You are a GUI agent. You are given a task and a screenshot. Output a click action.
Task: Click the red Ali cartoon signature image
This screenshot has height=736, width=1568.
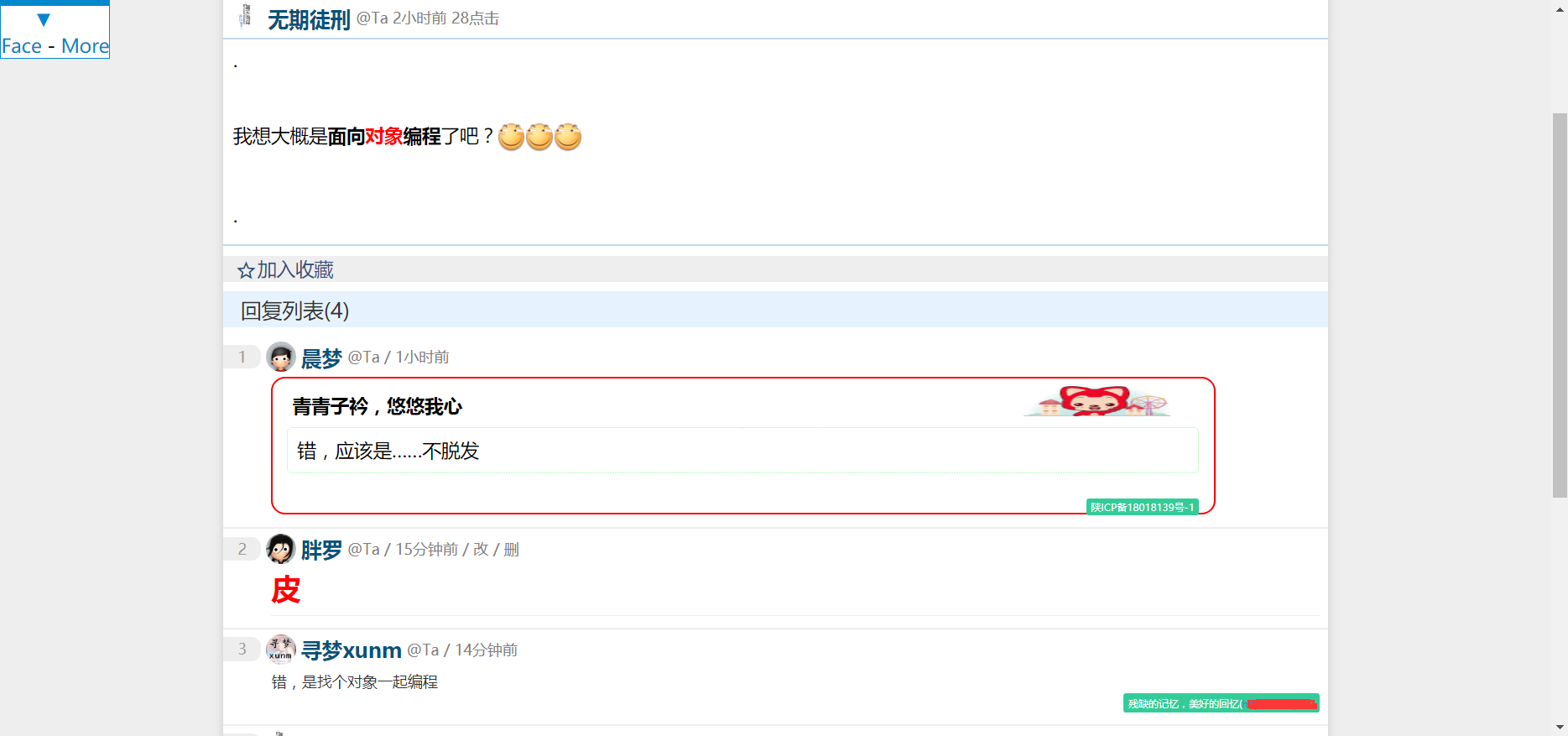[1097, 401]
